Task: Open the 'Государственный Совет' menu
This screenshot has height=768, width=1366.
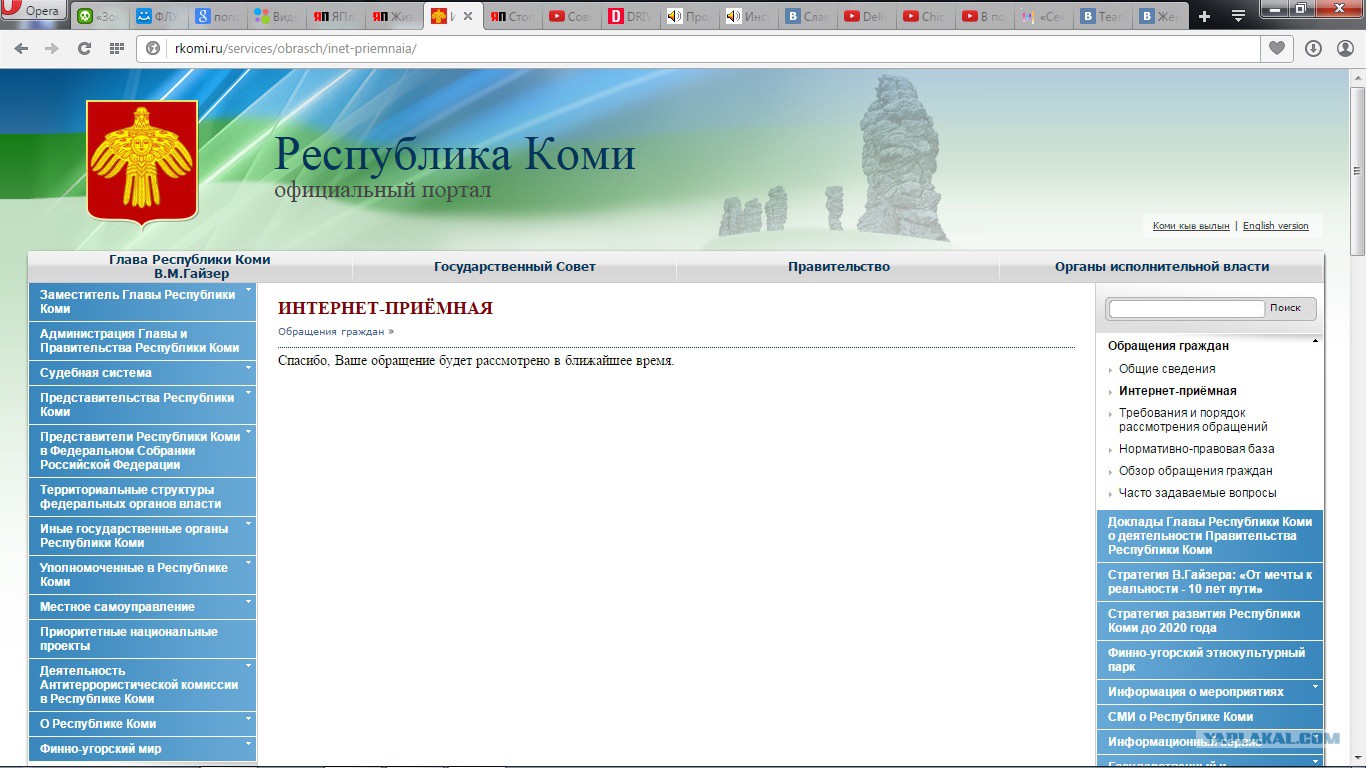Action: click(x=514, y=266)
